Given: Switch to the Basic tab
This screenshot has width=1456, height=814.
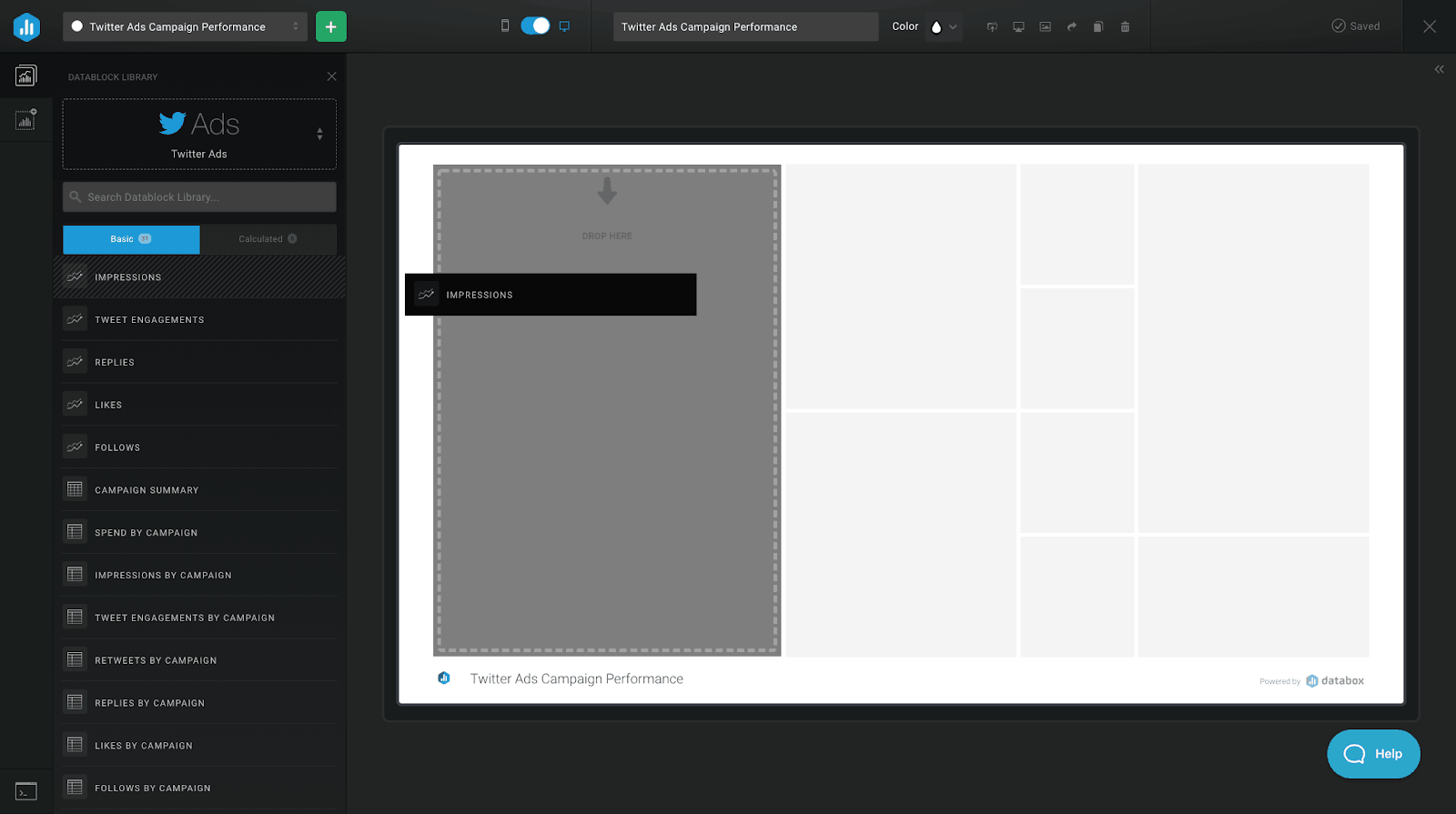Looking at the screenshot, I should click(131, 239).
